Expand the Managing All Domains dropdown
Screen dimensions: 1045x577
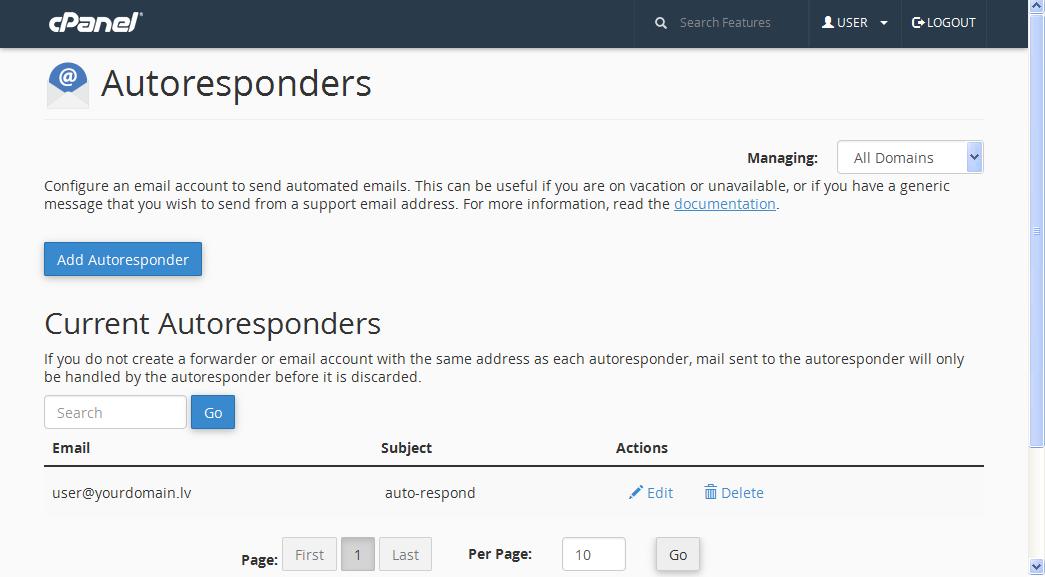pyautogui.click(x=910, y=157)
